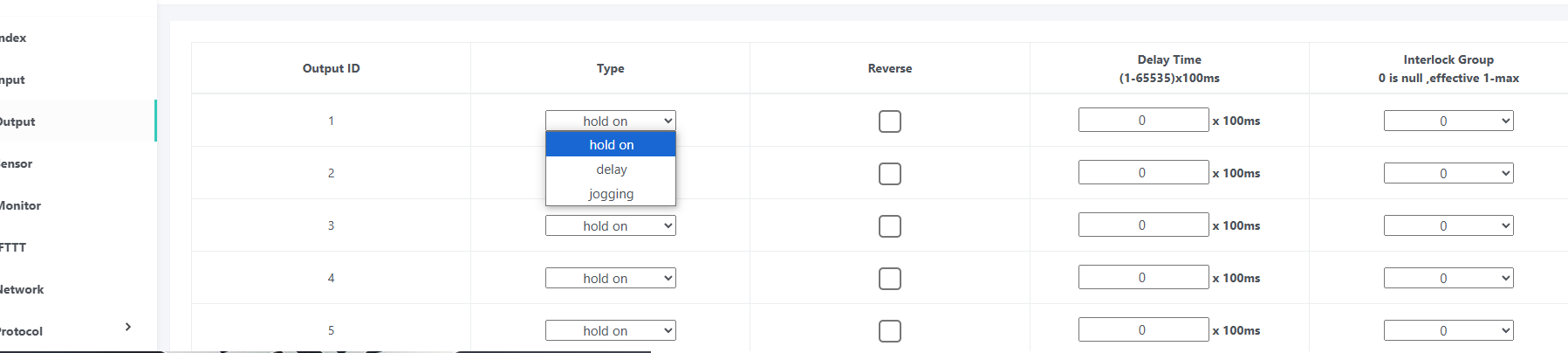Open Input page from sidebar
Screen dimensions: 1568x353
tap(12, 80)
